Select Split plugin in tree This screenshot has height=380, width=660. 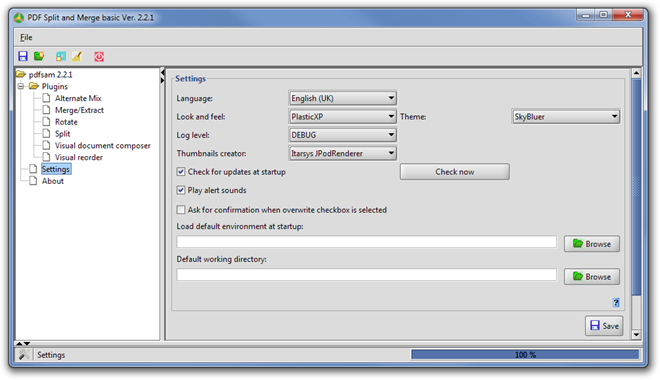point(62,134)
